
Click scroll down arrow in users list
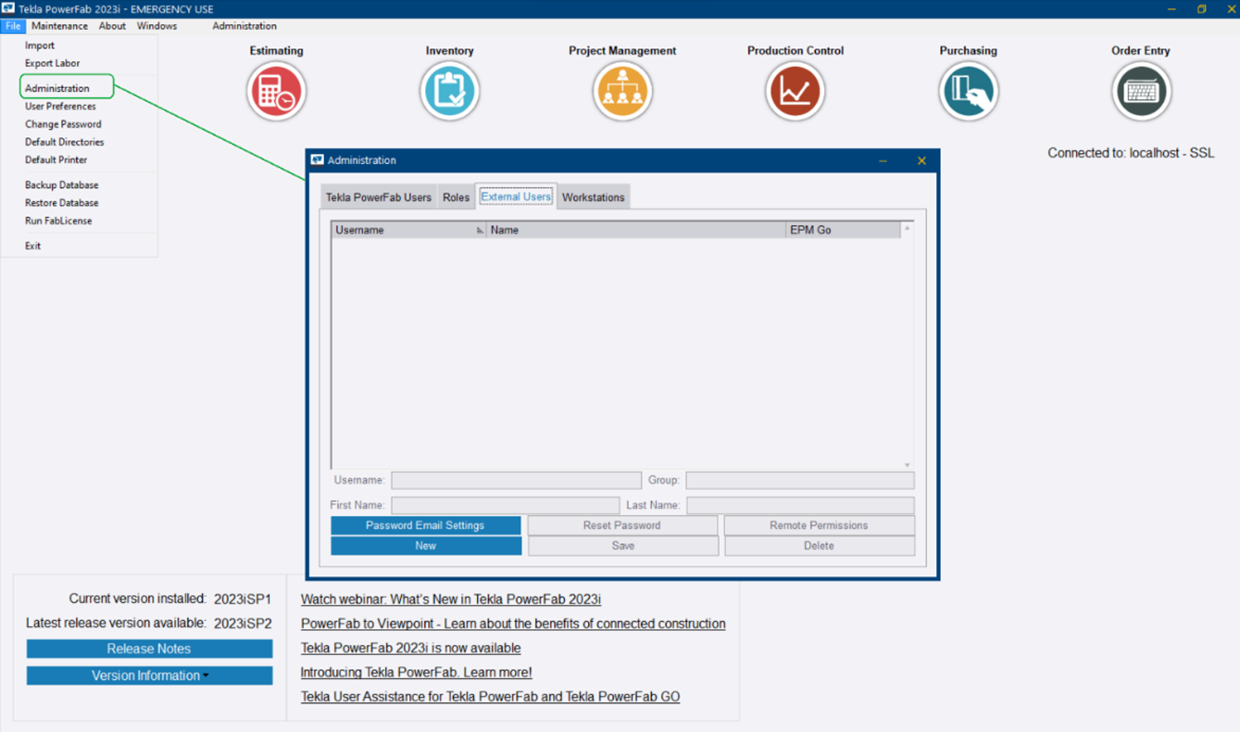click(907, 465)
